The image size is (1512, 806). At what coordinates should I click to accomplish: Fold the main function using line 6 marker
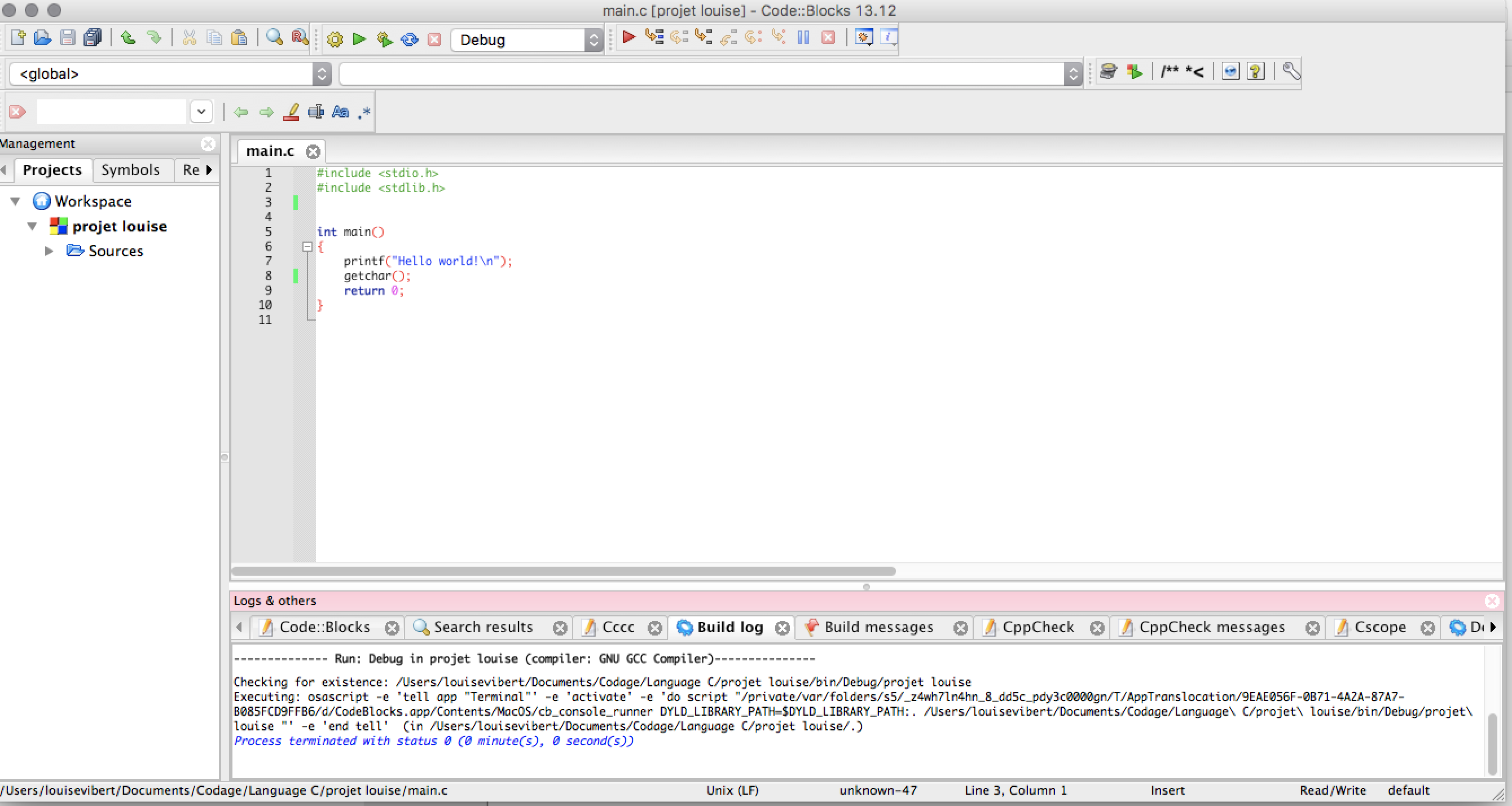pyautogui.click(x=307, y=247)
